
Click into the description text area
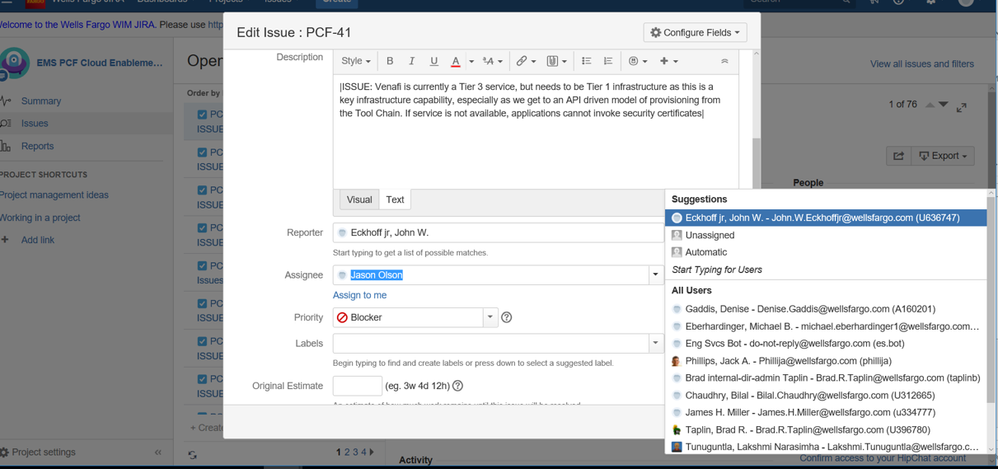536,130
